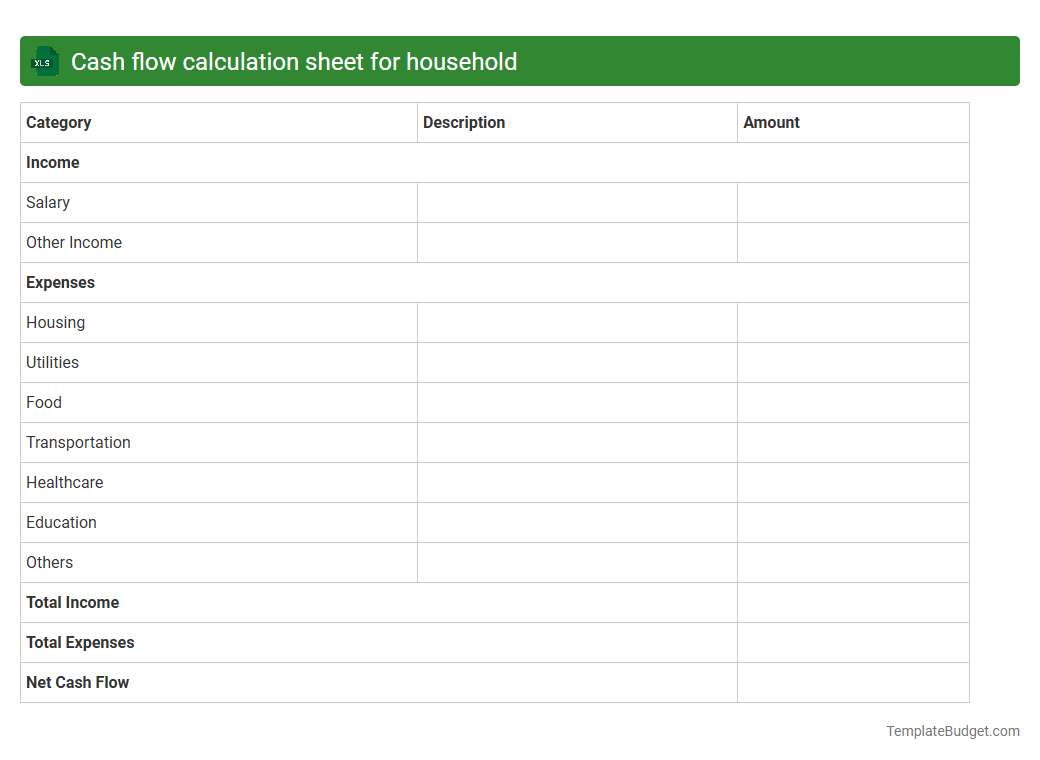Screen dimensions: 1040x760
Task: Select the spreadsheet icon in the header banner
Action: pos(44,61)
